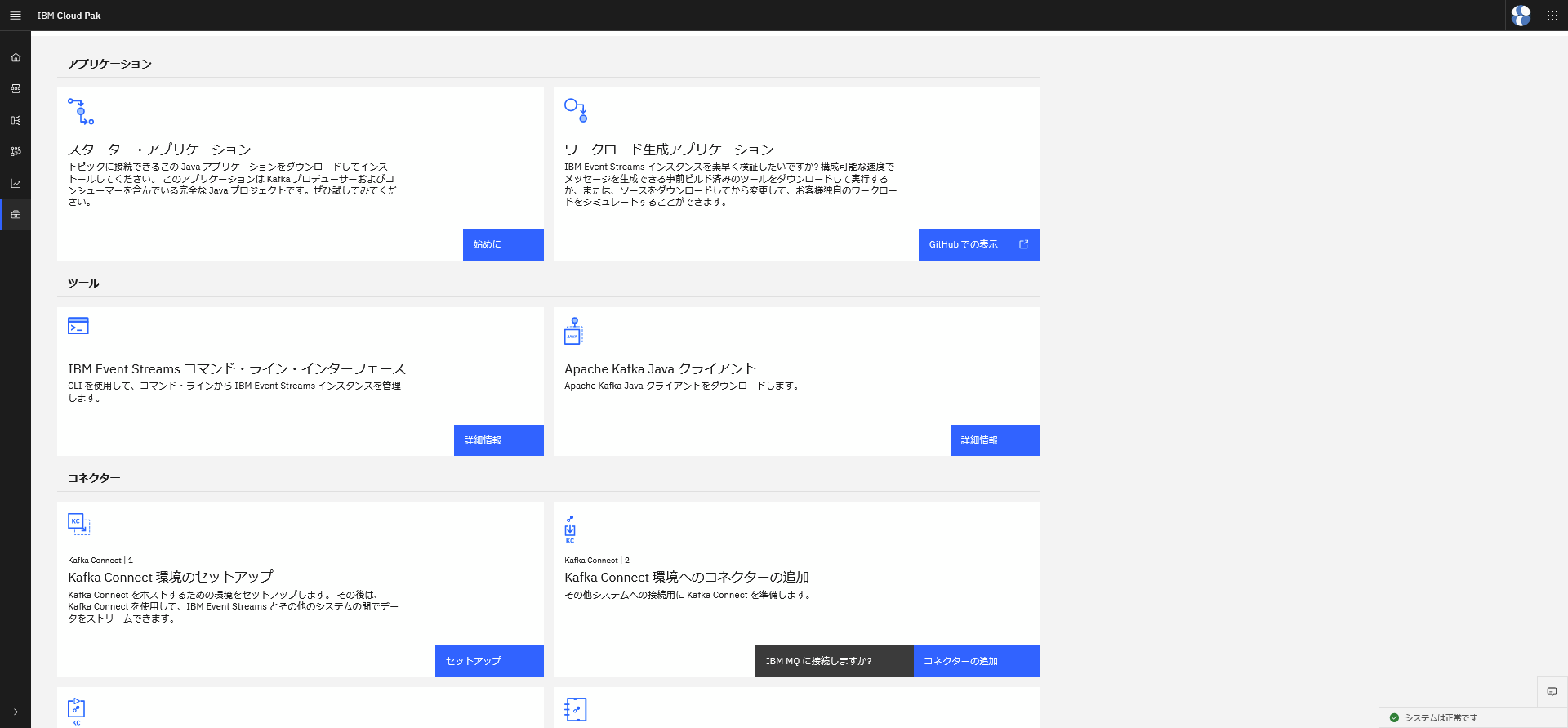The height and width of the screenshot is (728, 1568).
Task: Open 詳細情報 for Apache Kafka Java client
Action: [x=996, y=440]
